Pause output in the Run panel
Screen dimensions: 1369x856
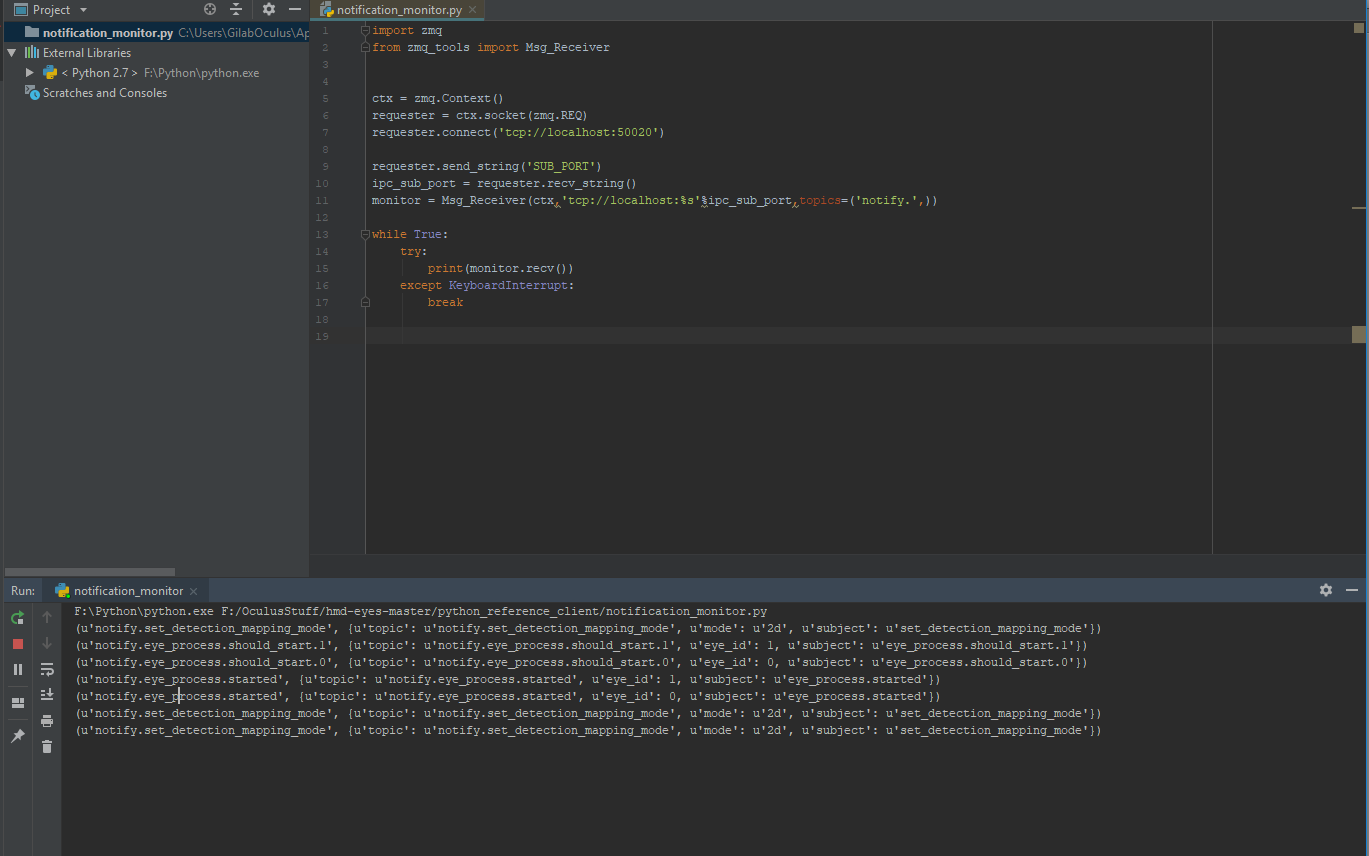click(17, 670)
